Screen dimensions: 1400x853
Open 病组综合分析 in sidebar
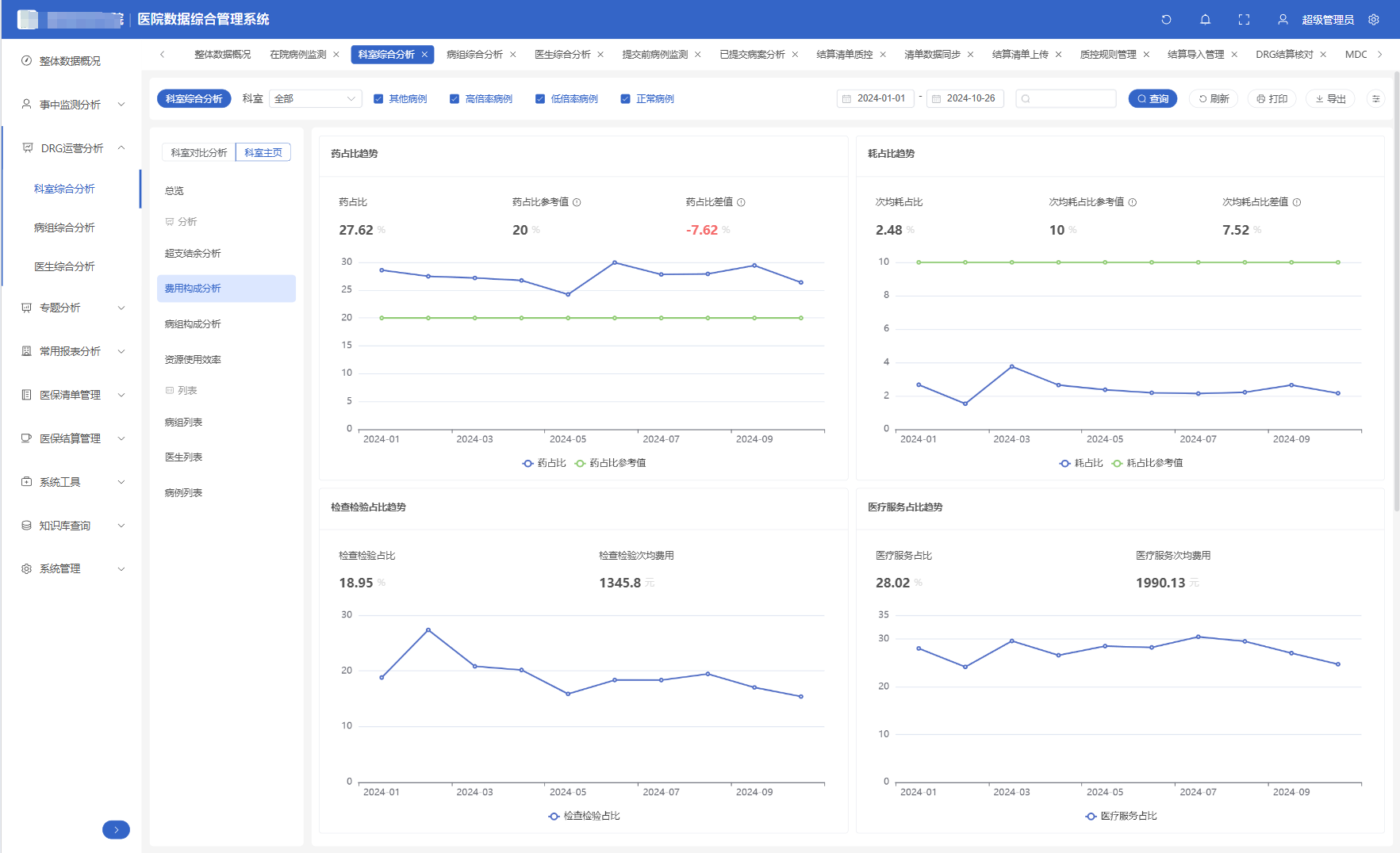click(x=64, y=228)
